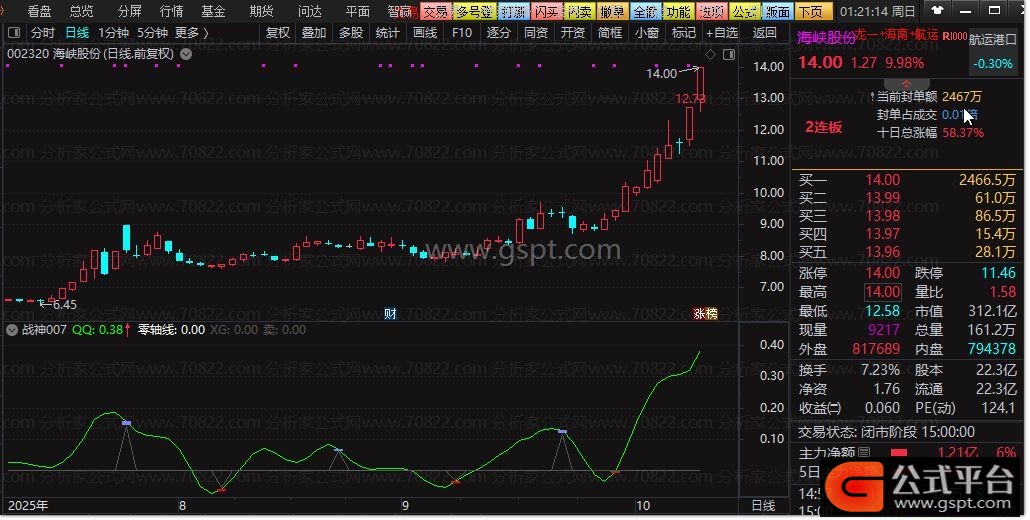Open the 基金 menu
Viewport: 1030px width, 520px height.
[213, 11]
